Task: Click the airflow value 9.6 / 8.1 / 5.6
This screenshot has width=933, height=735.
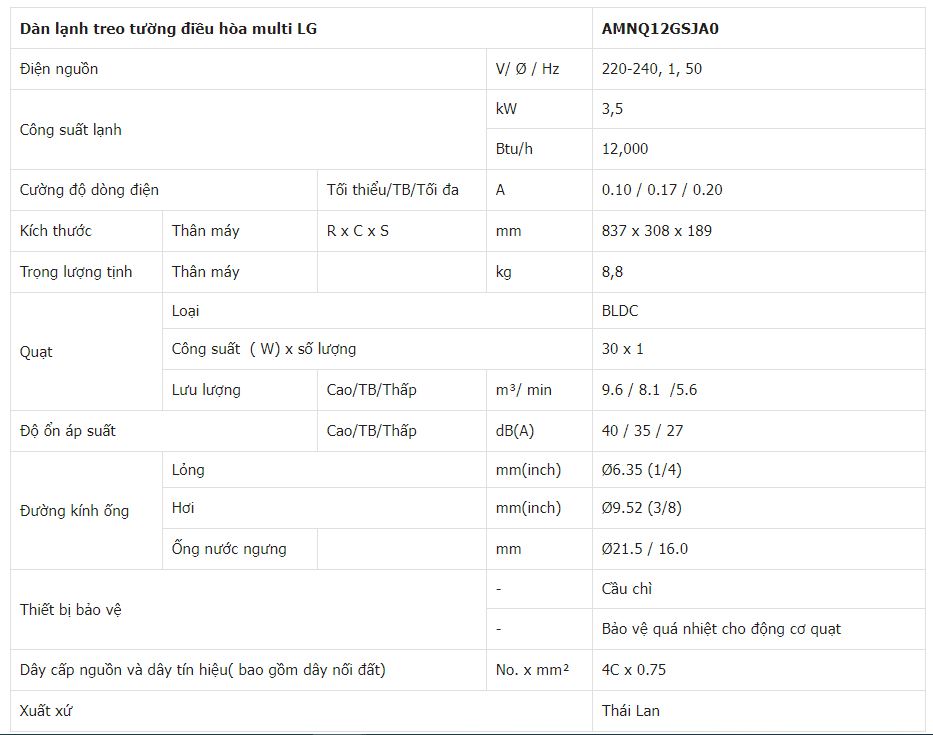Action: coord(649,390)
